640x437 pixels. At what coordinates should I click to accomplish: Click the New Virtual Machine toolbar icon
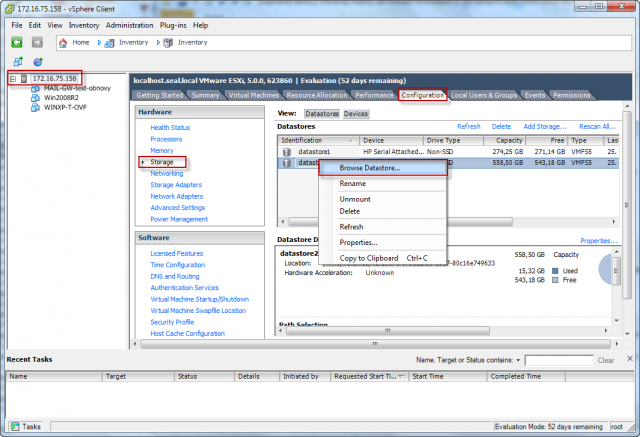[x=18, y=62]
